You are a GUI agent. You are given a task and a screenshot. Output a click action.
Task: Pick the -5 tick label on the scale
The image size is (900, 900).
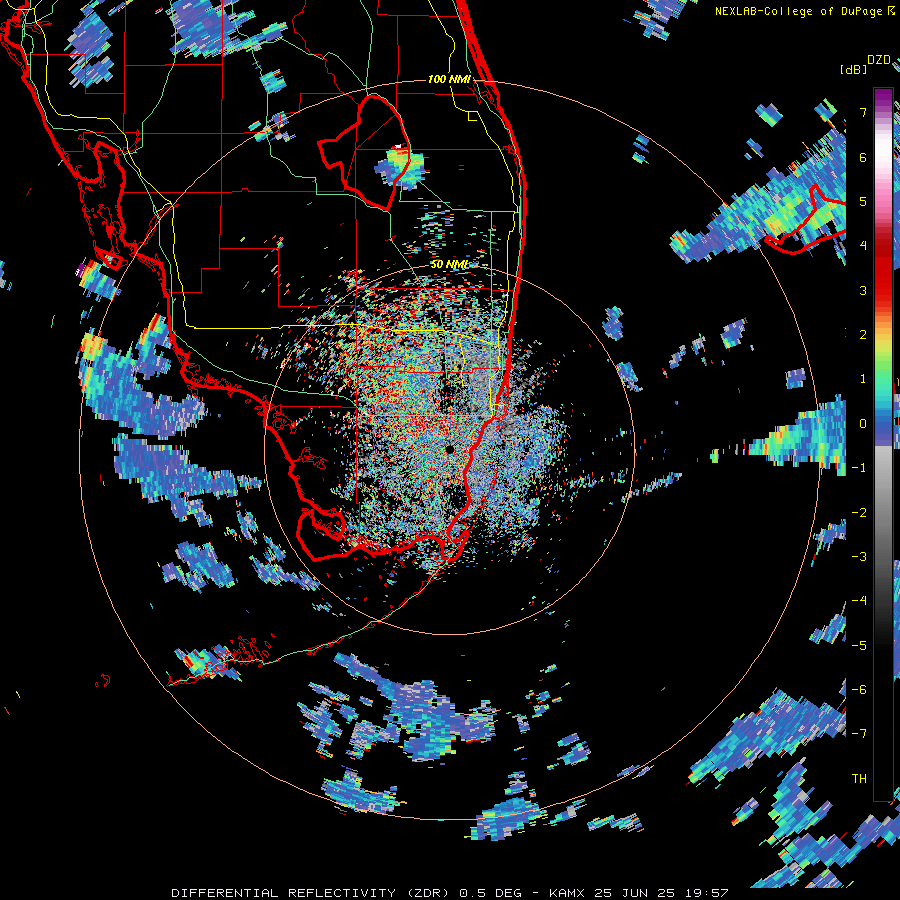(859, 646)
